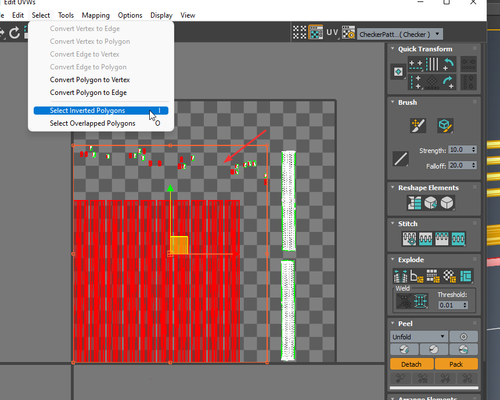
Task: Click Flatten by Material ID checker icon
Action: coord(449,276)
